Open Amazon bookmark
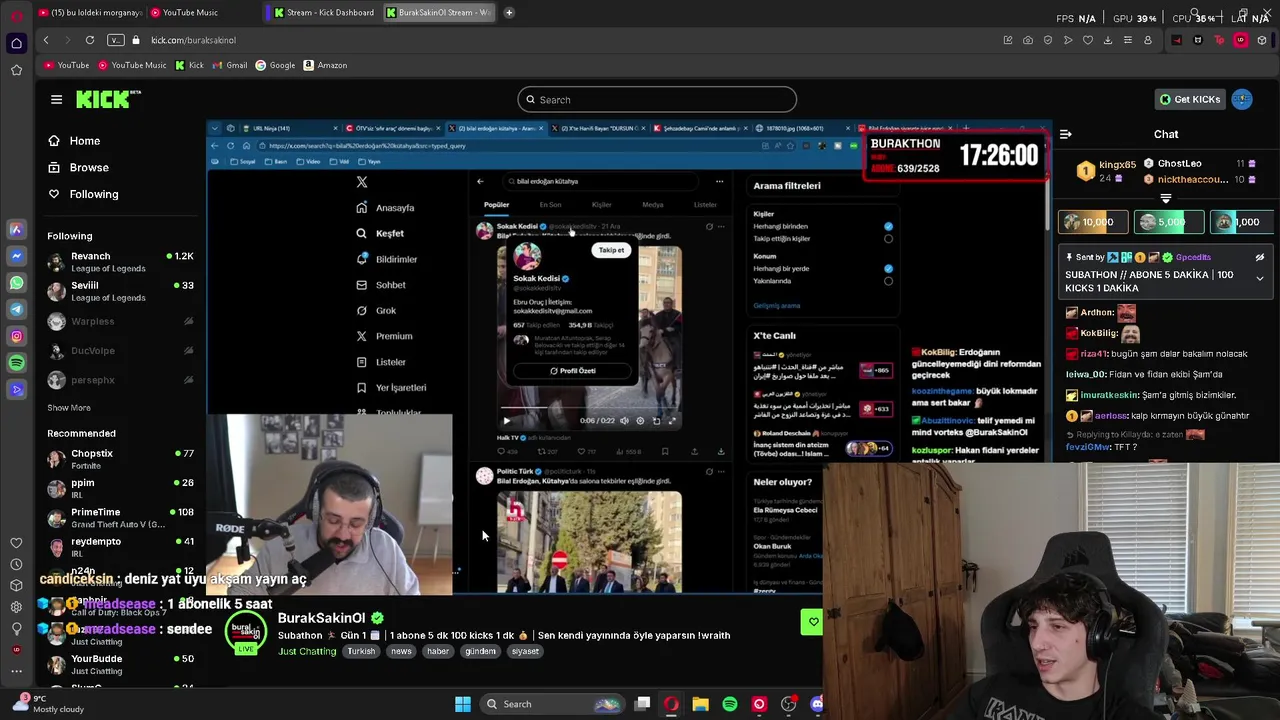1280x720 pixels. click(325, 65)
